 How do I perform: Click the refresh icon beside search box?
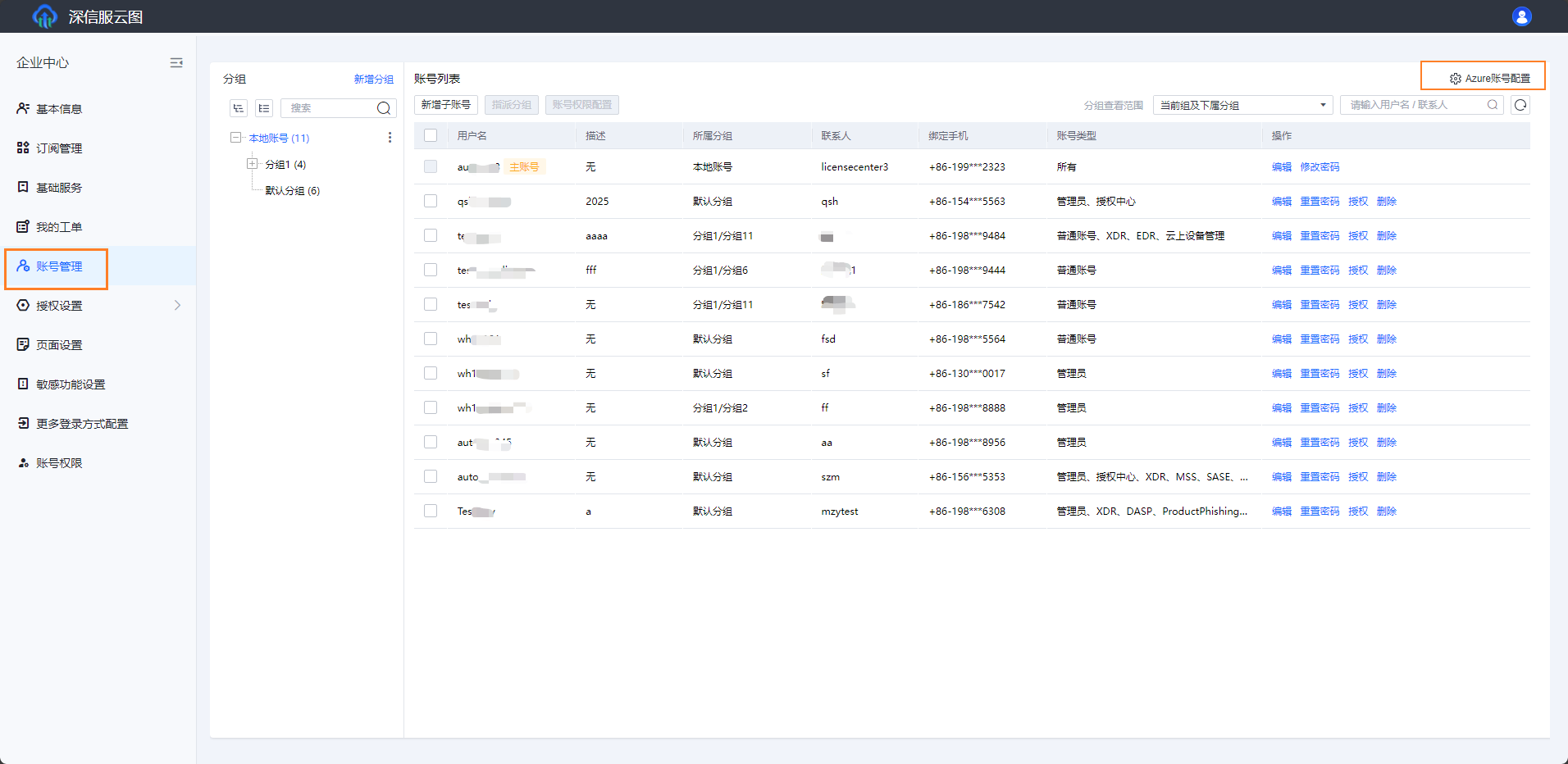click(x=1520, y=105)
